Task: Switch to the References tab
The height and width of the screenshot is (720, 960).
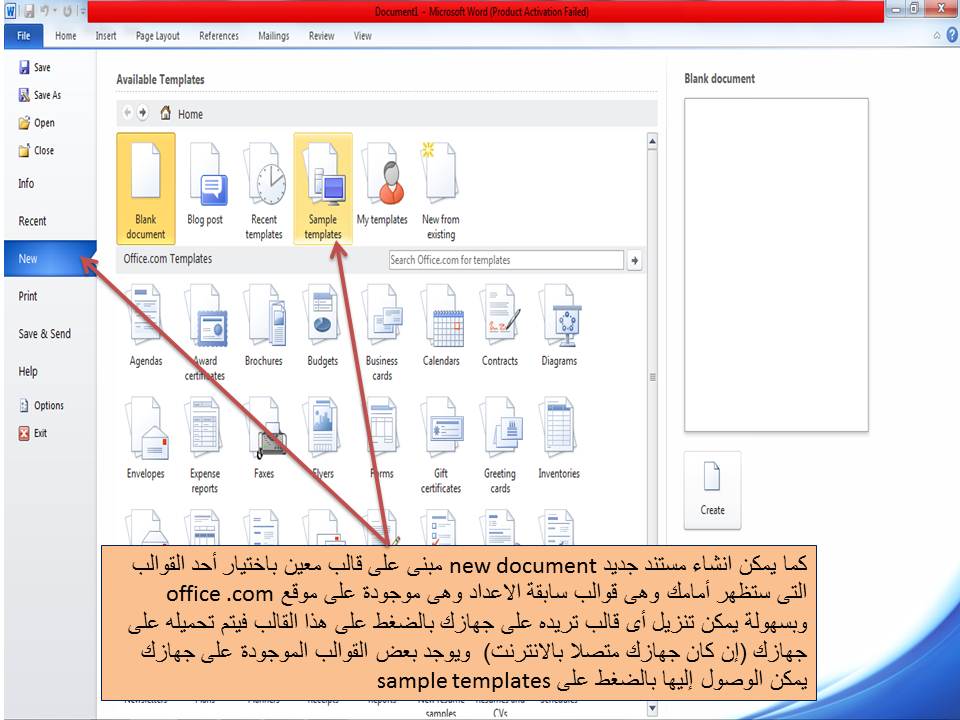Action: (219, 36)
